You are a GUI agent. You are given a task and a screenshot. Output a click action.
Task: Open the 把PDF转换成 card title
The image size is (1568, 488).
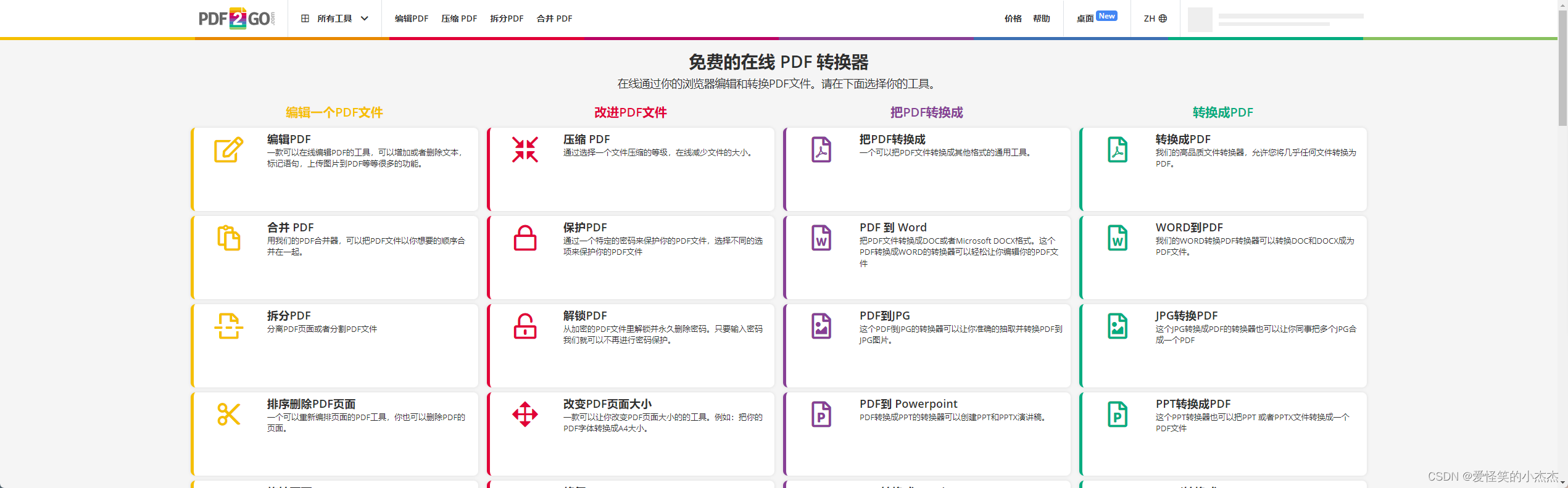coord(892,139)
